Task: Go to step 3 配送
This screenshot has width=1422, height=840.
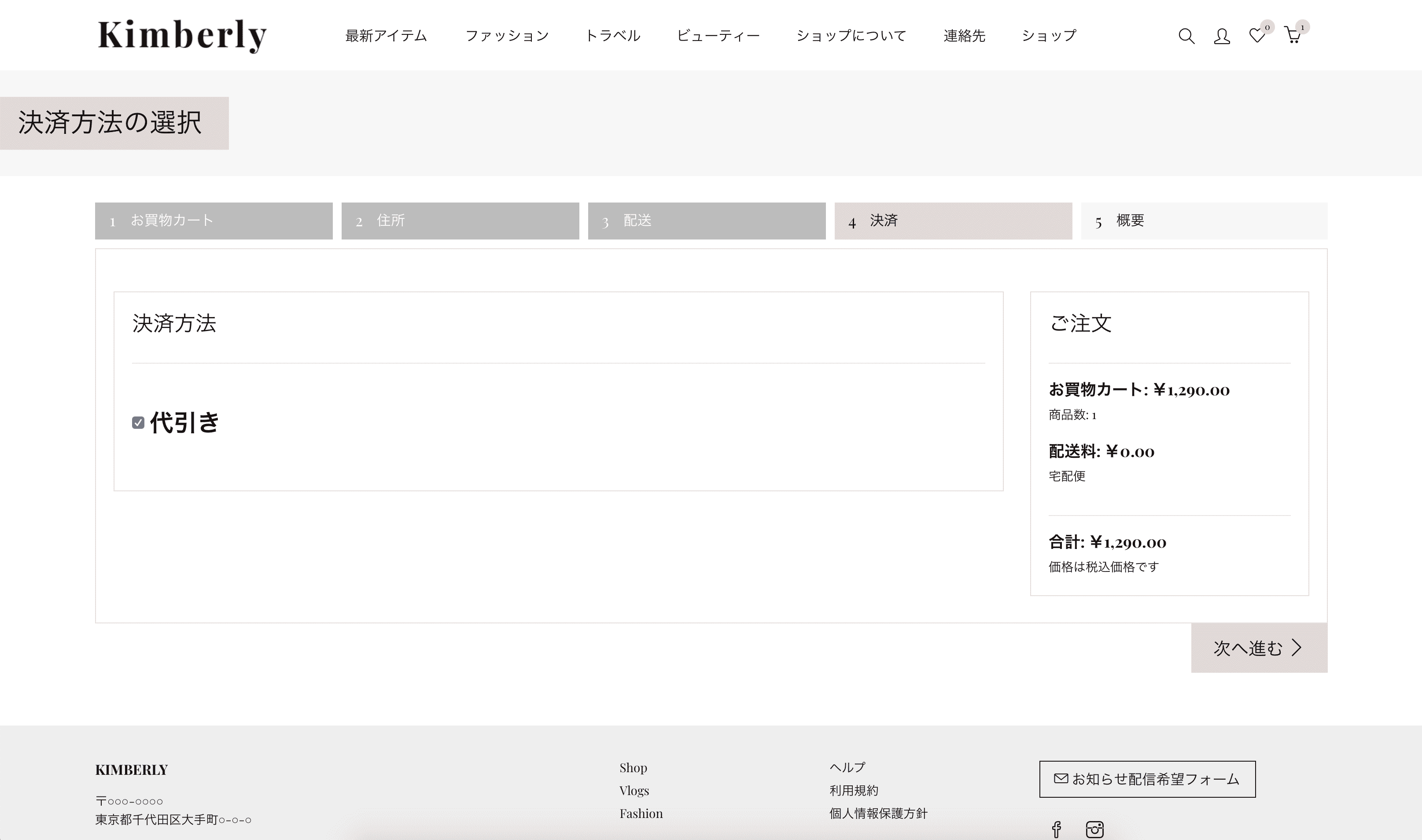Action: 707,221
